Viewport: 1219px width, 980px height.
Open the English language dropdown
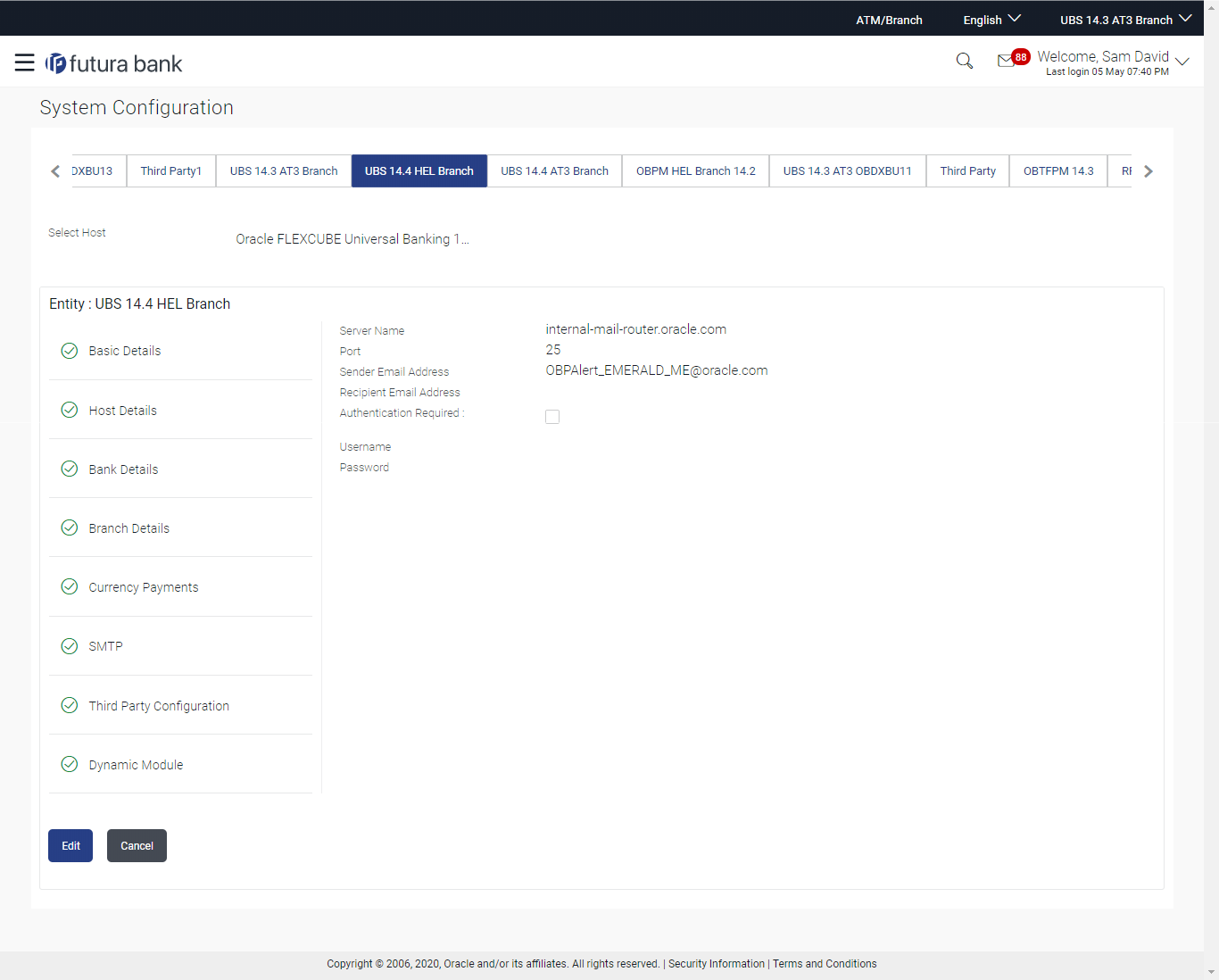pyautogui.click(x=991, y=20)
